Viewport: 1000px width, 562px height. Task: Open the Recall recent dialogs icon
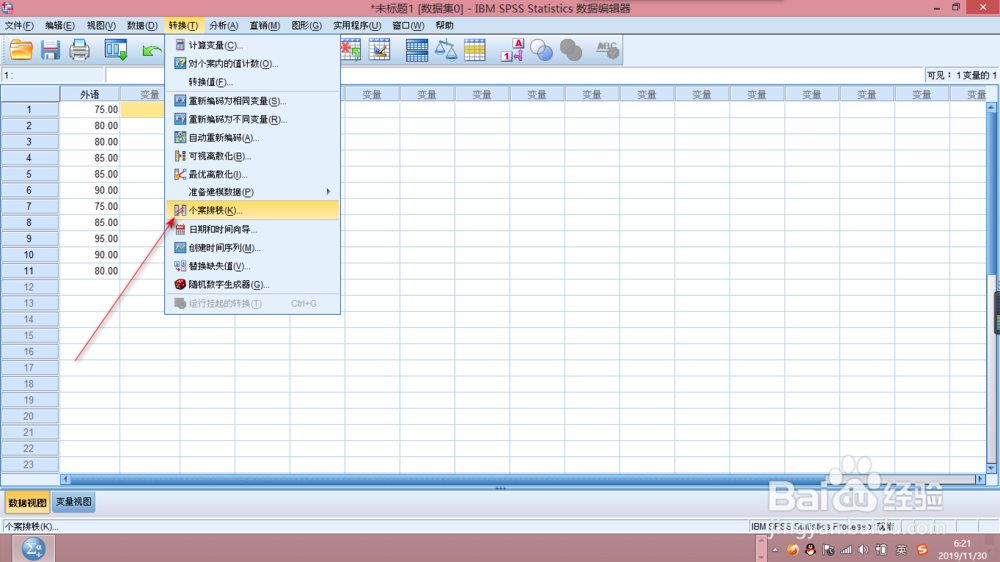tap(116, 50)
